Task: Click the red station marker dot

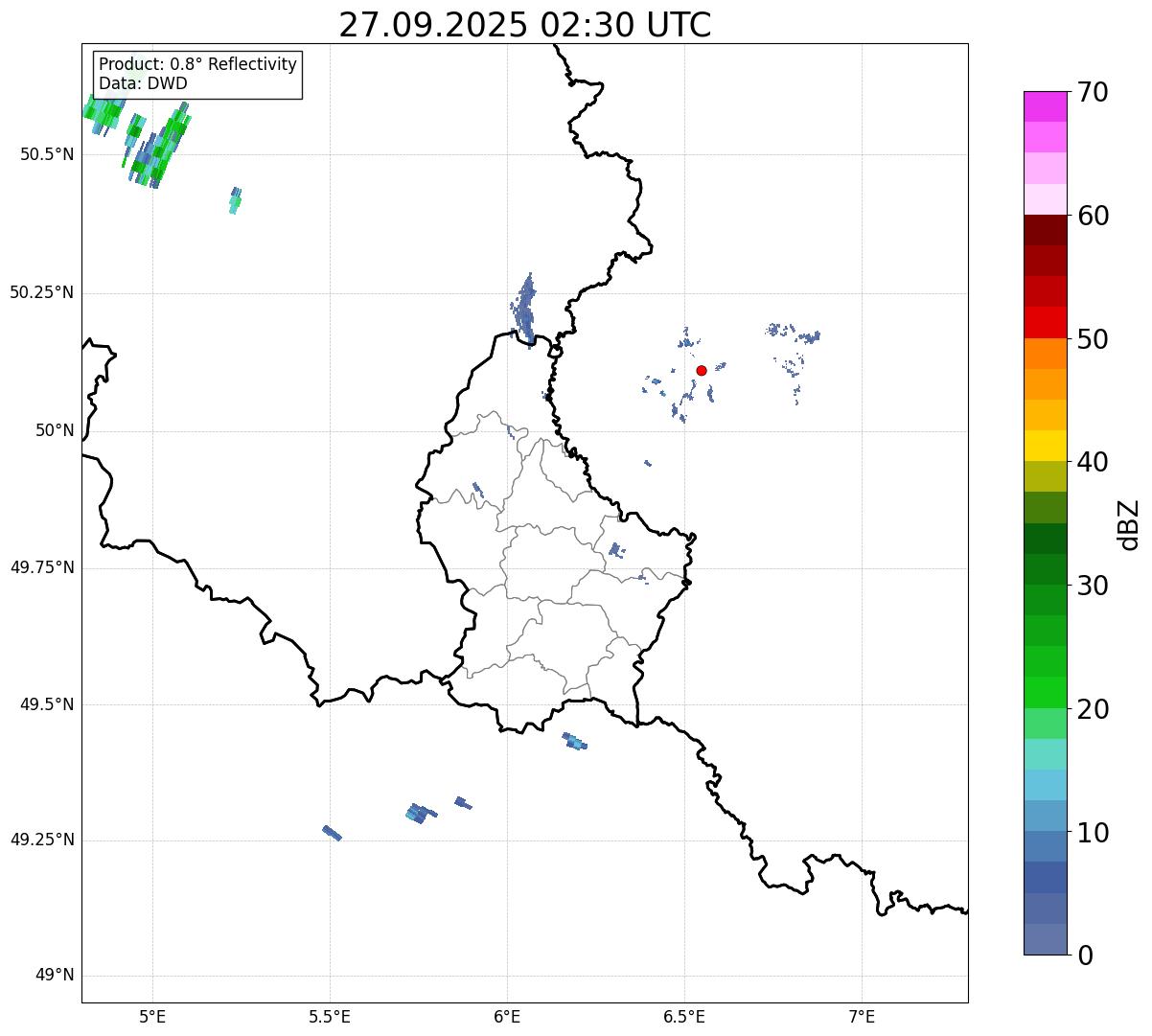Action: coord(702,370)
